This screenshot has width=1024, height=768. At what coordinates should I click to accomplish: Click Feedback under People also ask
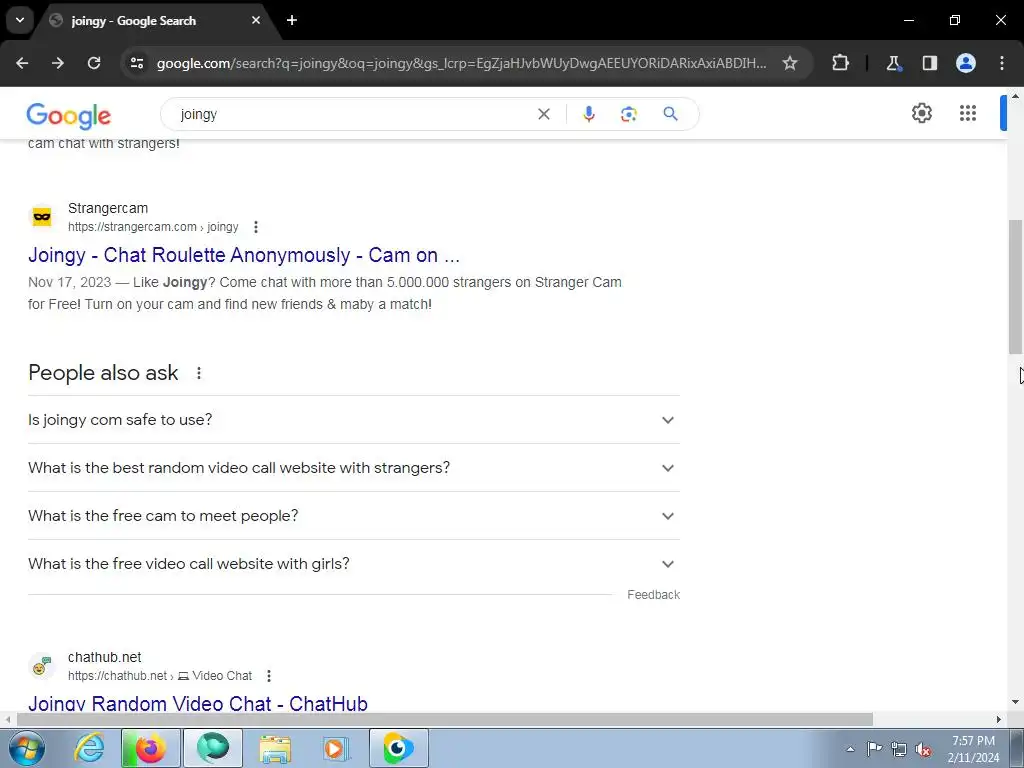(653, 595)
